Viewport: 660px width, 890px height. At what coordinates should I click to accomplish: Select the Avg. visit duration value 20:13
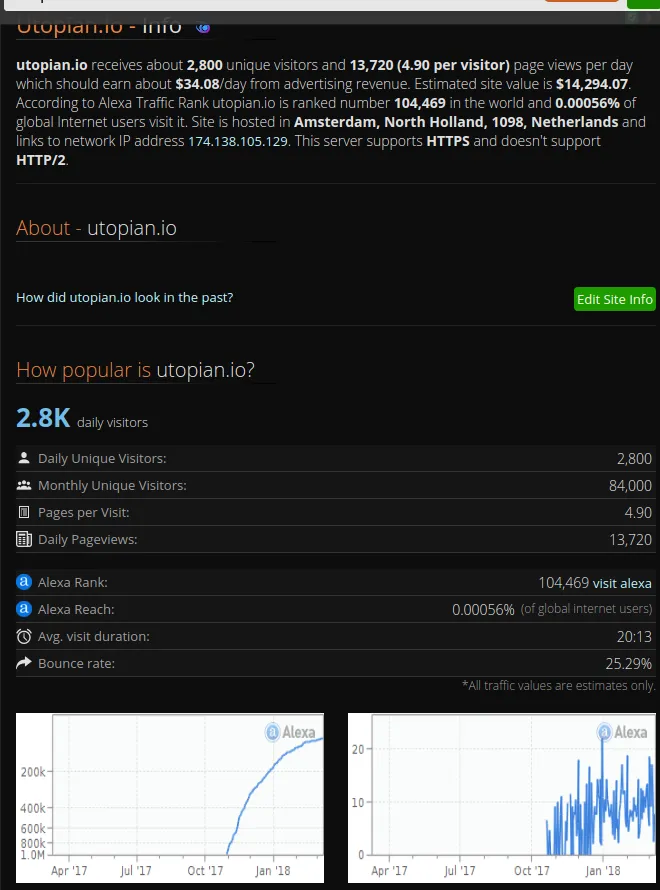[x=634, y=637]
